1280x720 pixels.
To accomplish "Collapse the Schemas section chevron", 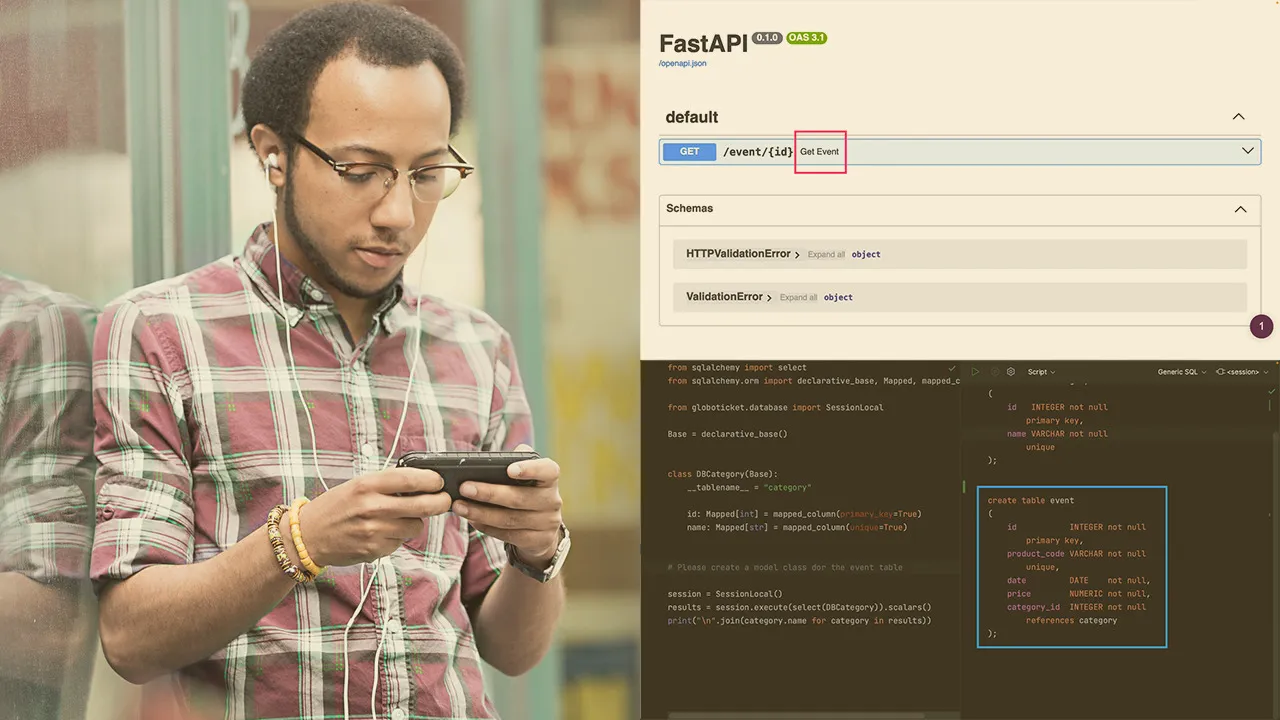I will 1240,209.
